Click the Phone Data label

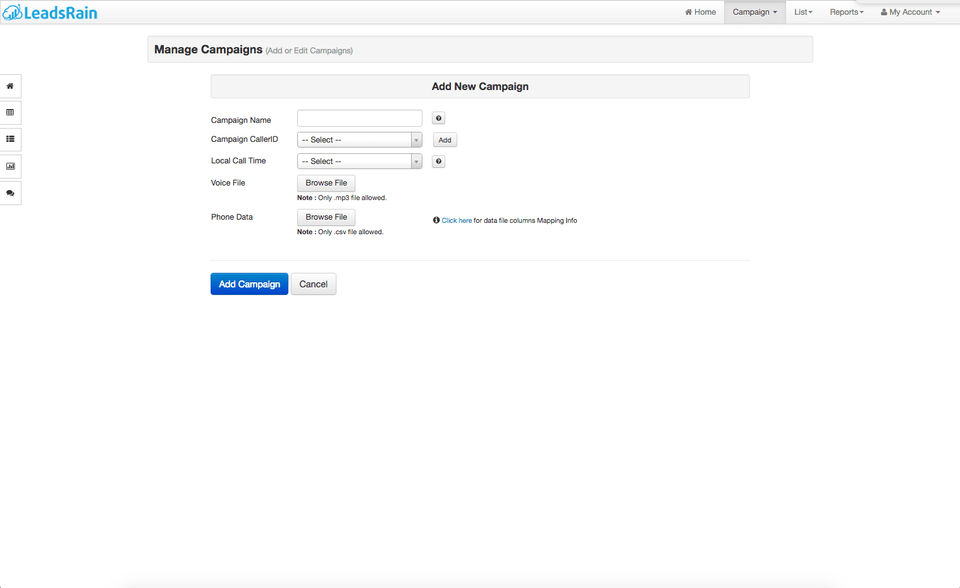pos(231,217)
